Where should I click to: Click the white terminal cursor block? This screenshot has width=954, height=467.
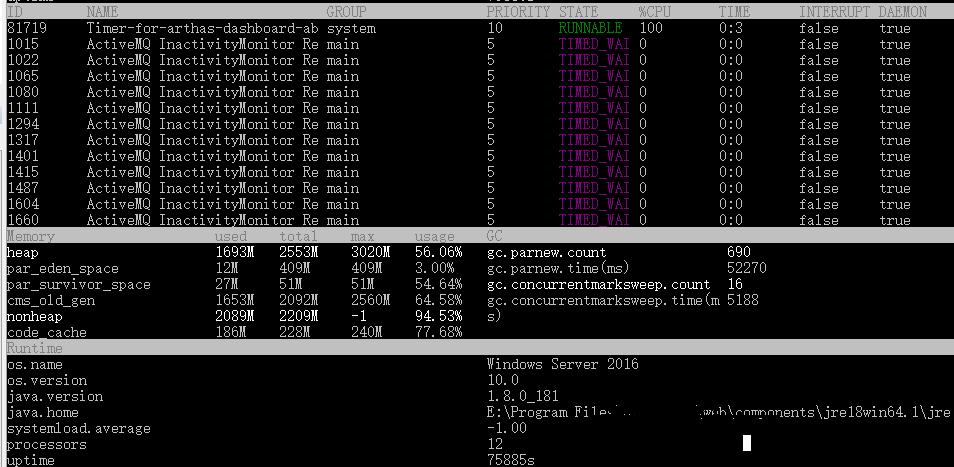pos(747,443)
